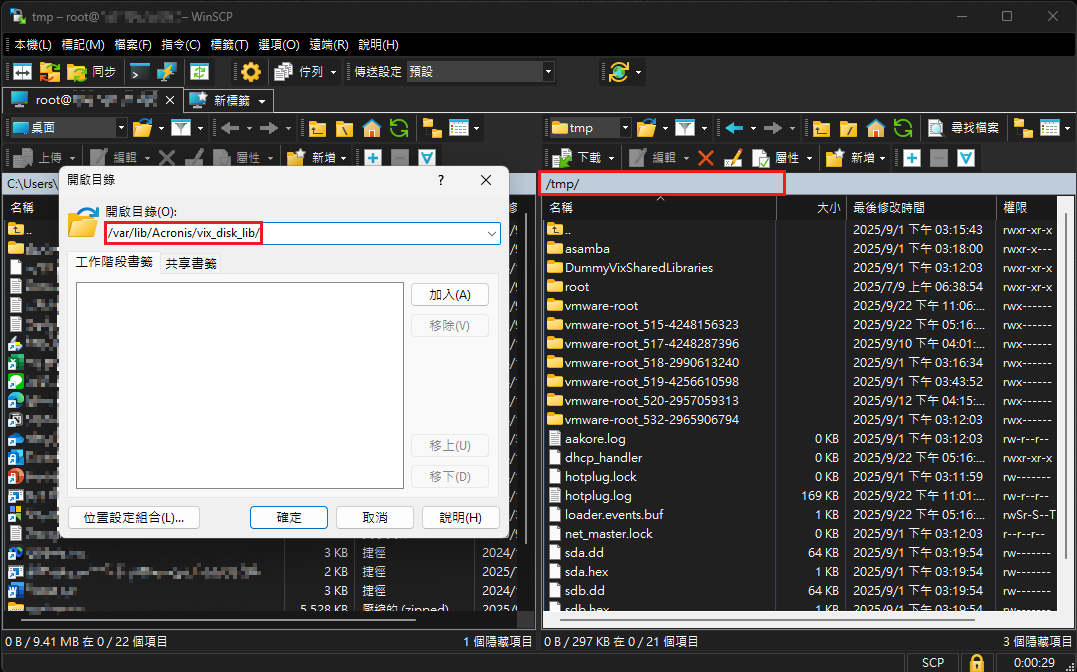Click 尋找檔案 find files button
The height and width of the screenshot is (672, 1077).
(964, 128)
